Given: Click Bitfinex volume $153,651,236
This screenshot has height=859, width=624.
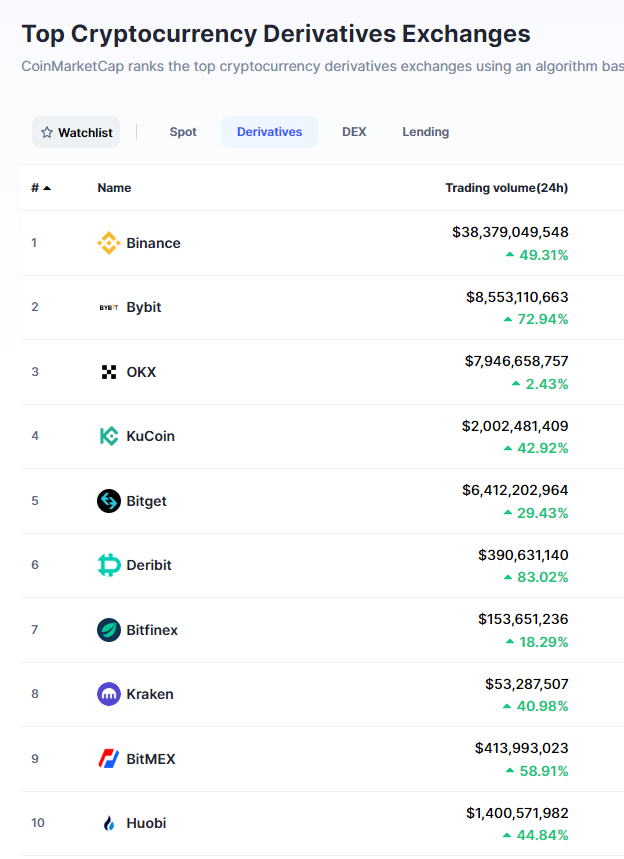Looking at the screenshot, I should tap(523, 619).
